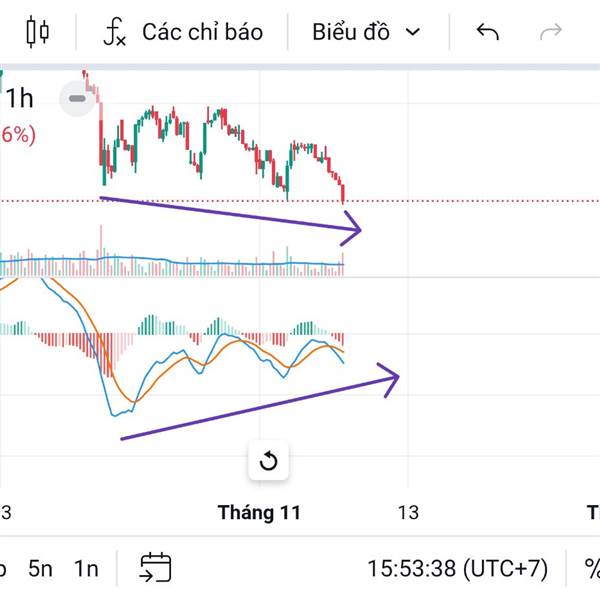Screen dimensions: 600x600
Task: Click the fx indicators icon
Action: pos(115,33)
